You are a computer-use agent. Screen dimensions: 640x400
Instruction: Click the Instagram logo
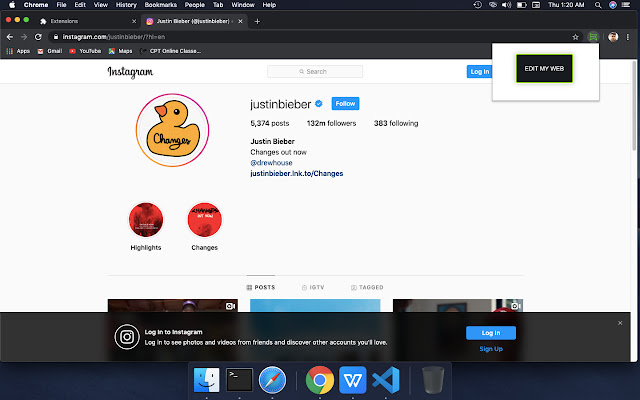(130, 72)
